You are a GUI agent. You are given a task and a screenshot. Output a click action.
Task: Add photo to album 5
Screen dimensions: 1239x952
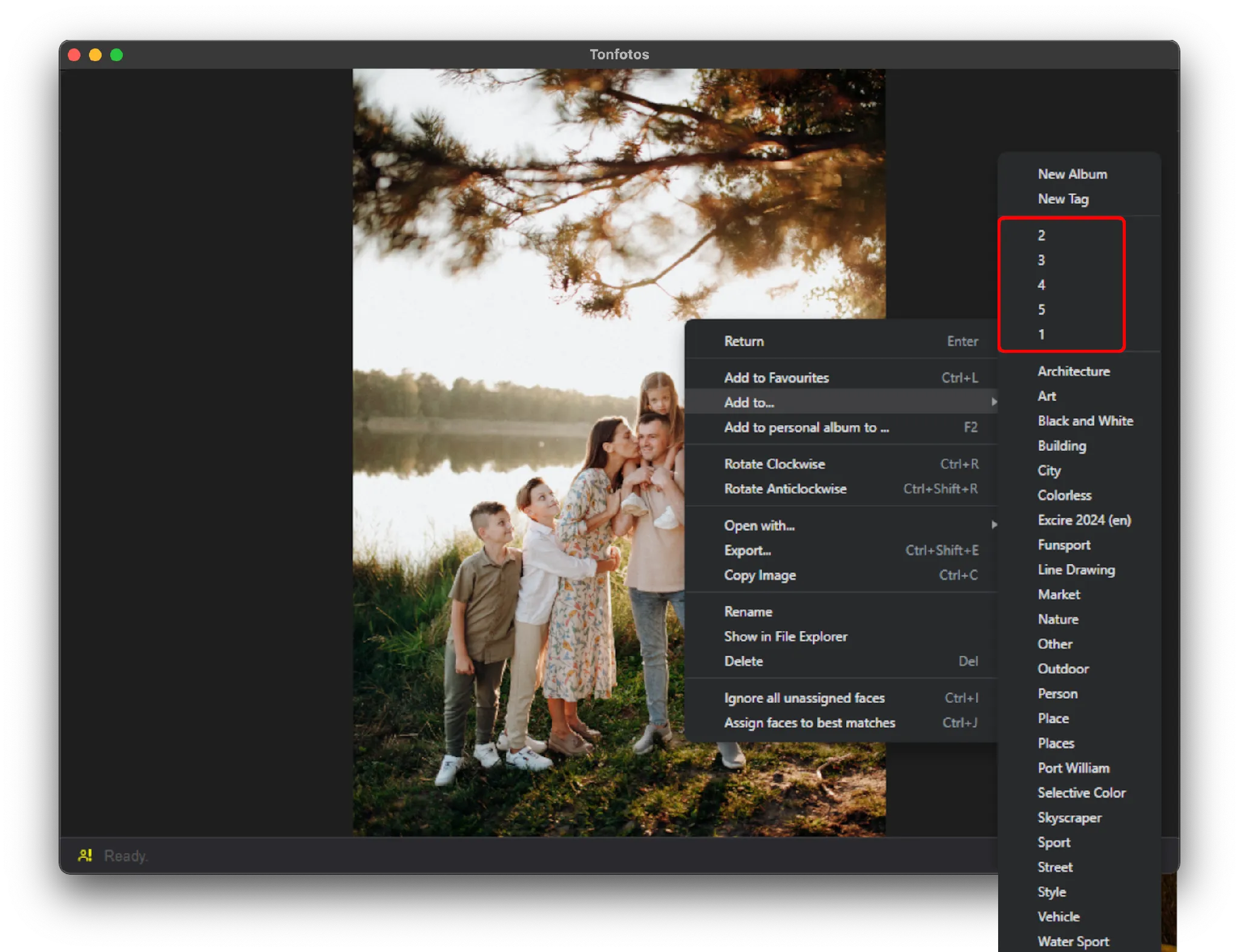[x=1079, y=309]
